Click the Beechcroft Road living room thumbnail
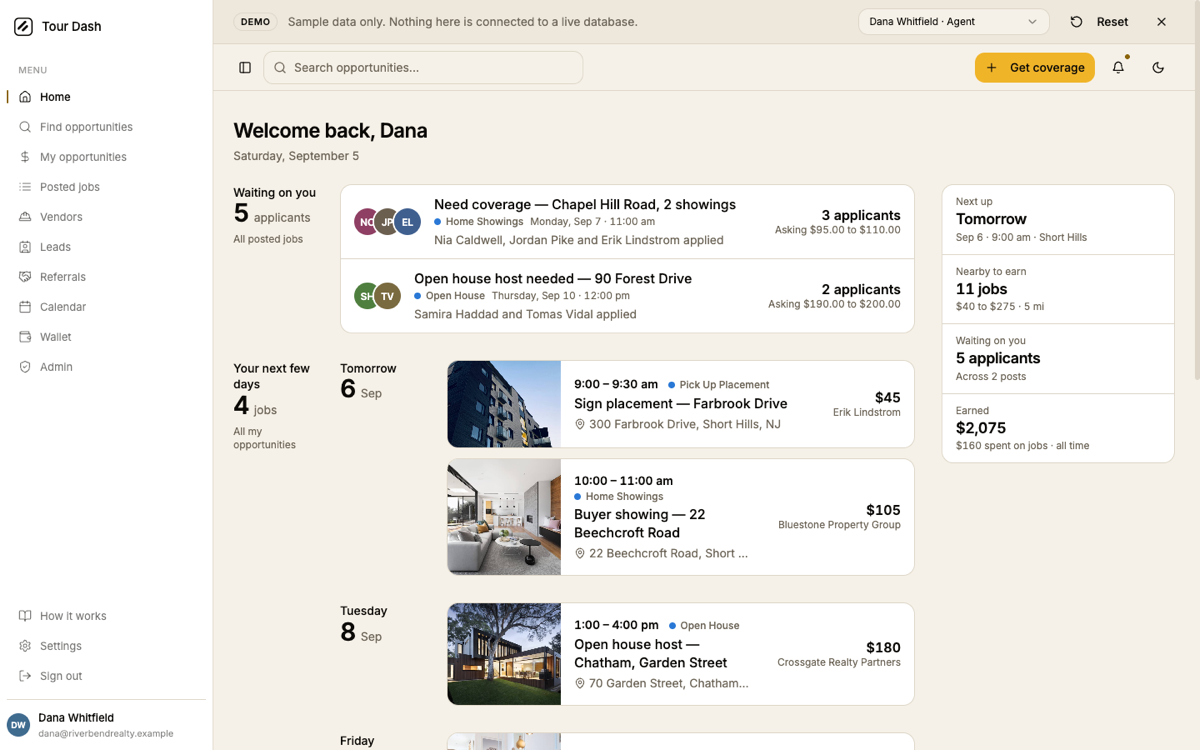Image resolution: width=1200 pixels, height=750 pixels. pyautogui.click(x=504, y=517)
